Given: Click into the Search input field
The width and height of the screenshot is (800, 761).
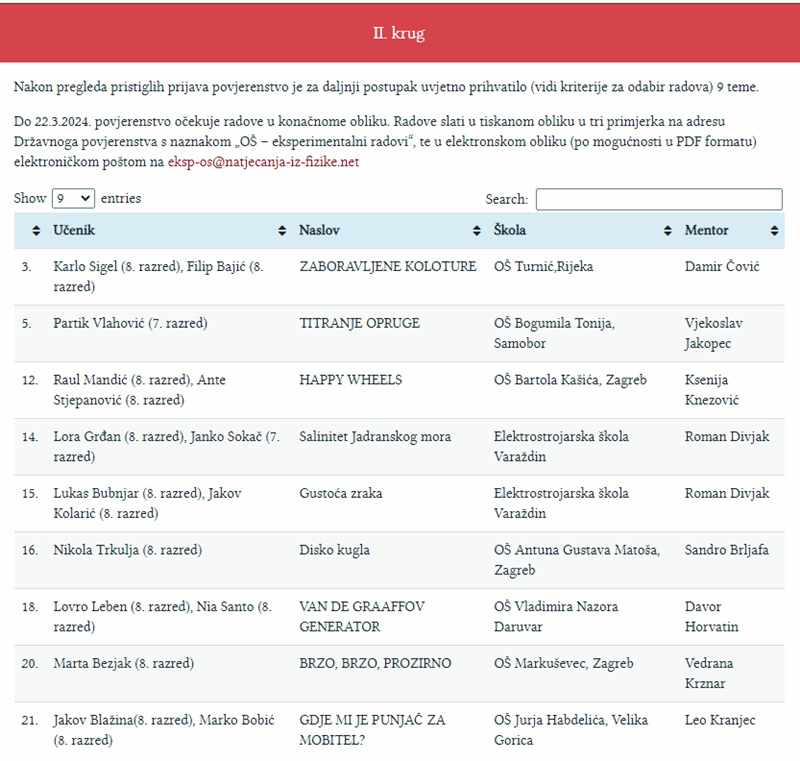Looking at the screenshot, I should click(x=659, y=199).
